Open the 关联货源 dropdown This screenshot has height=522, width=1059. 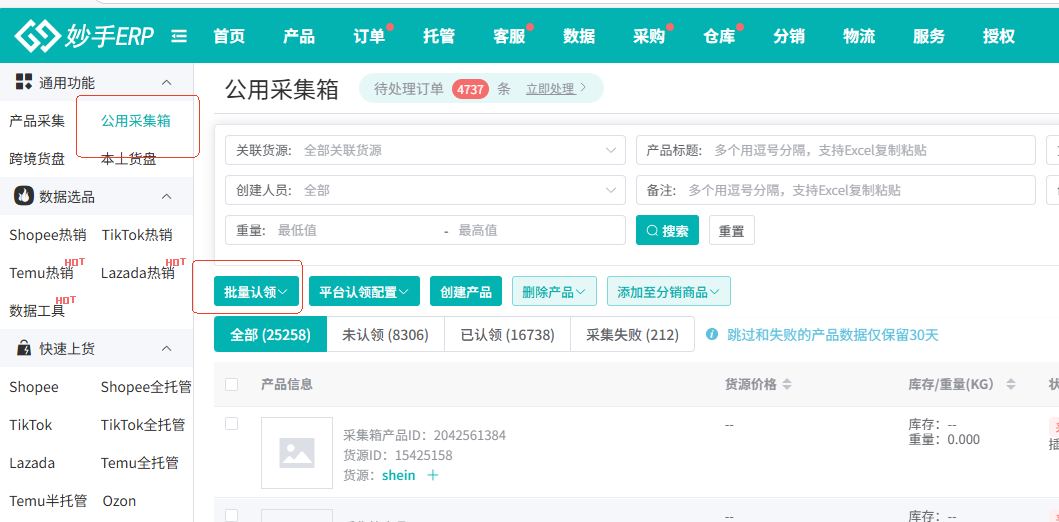425,150
